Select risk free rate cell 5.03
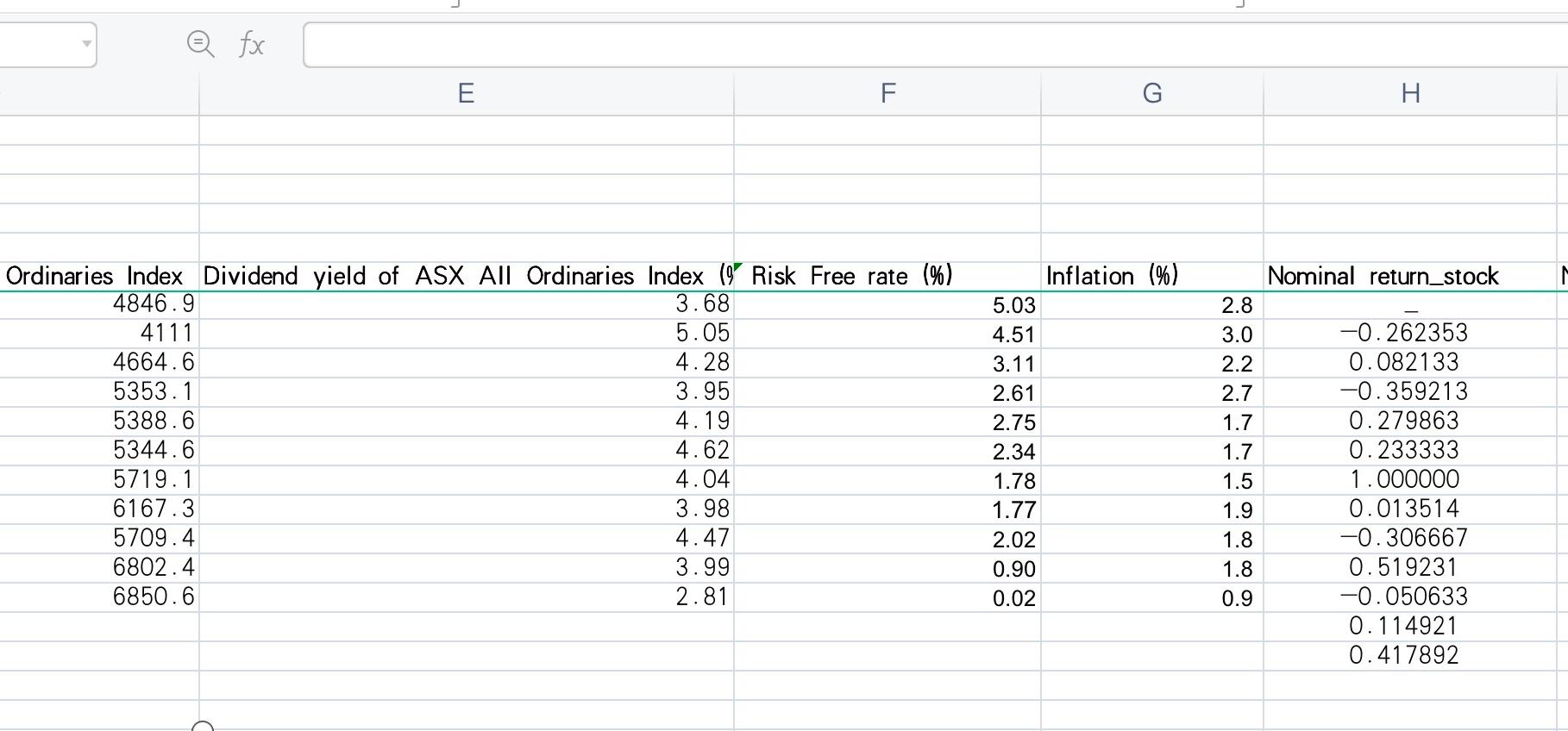 click(887, 305)
